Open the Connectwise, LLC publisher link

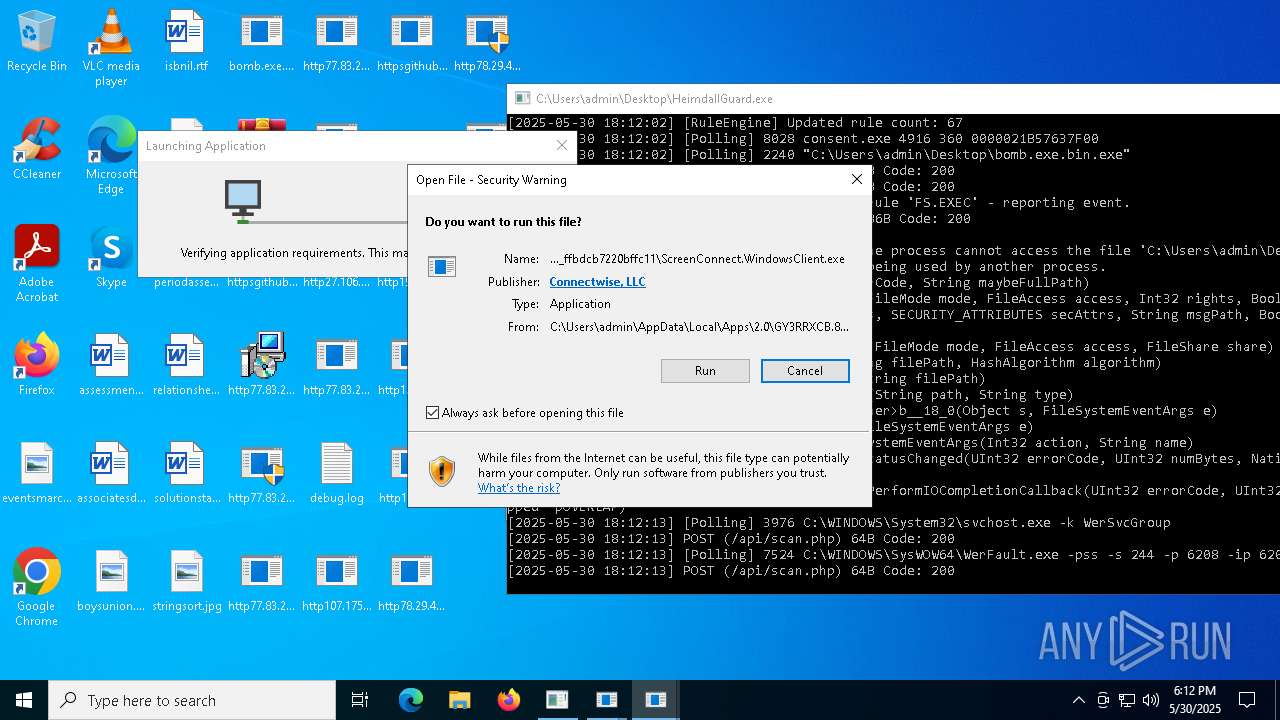[x=597, y=282]
